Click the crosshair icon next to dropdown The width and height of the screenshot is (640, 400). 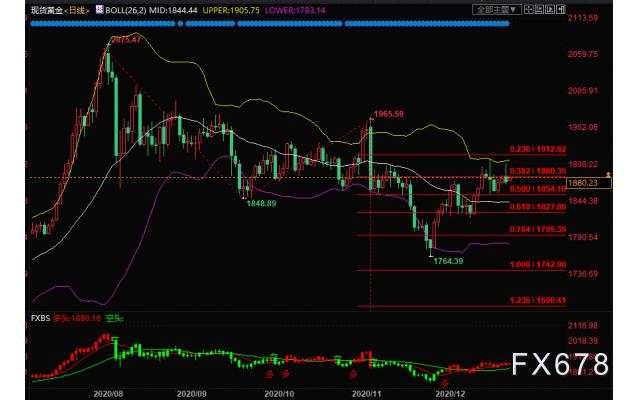(529, 9)
